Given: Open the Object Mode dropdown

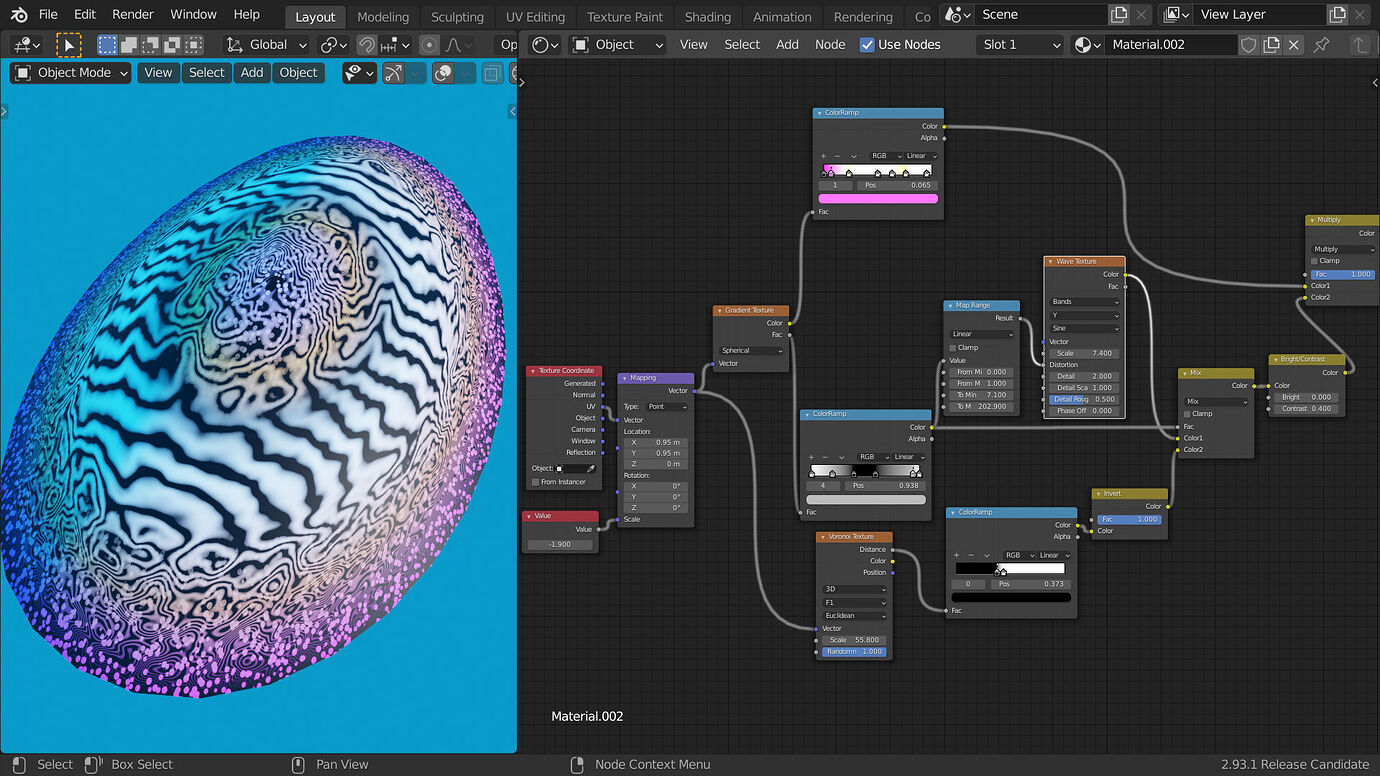Looking at the screenshot, I should (71, 73).
